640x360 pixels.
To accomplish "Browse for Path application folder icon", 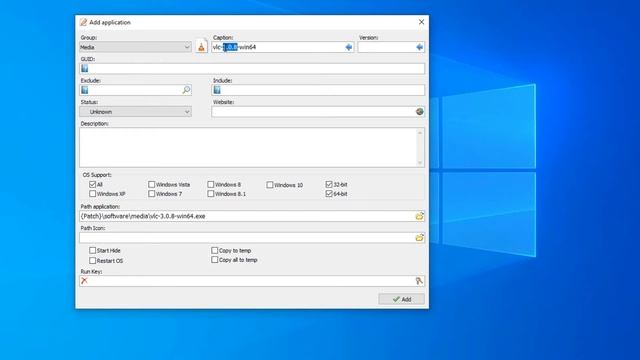I will [420, 216].
